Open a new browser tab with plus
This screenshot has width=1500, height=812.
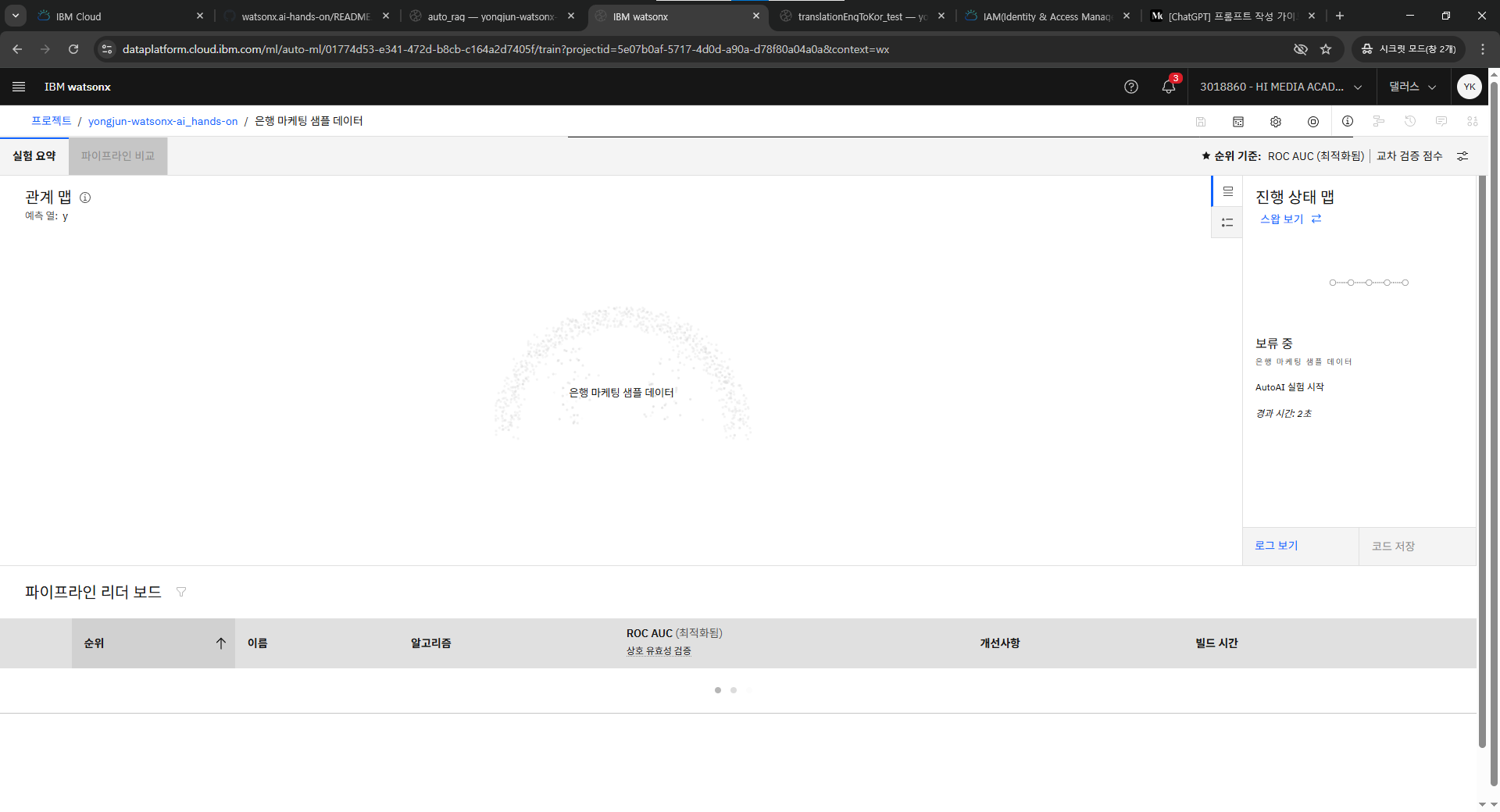click(x=1340, y=16)
